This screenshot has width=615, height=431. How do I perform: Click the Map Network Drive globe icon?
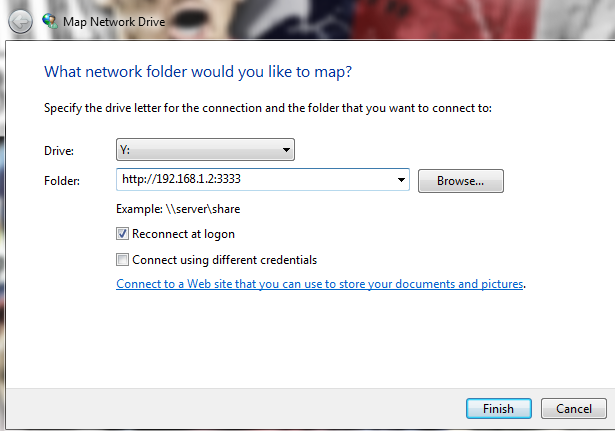pos(49,20)
